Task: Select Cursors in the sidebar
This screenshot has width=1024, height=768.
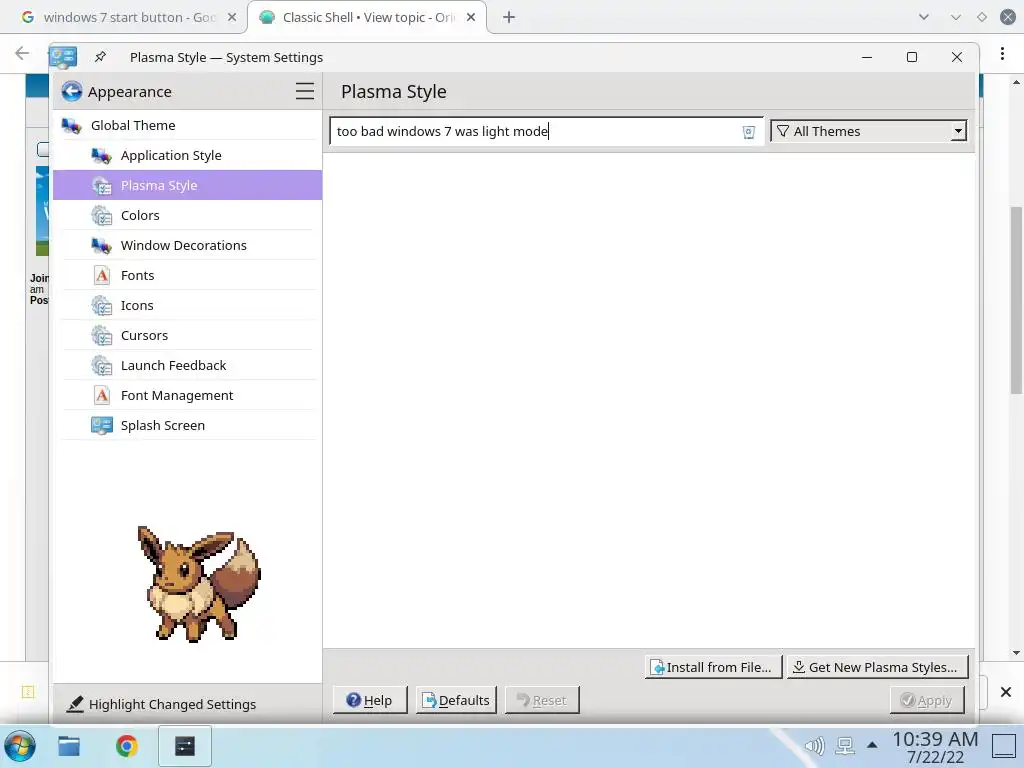Action: (x=188, y=336)
